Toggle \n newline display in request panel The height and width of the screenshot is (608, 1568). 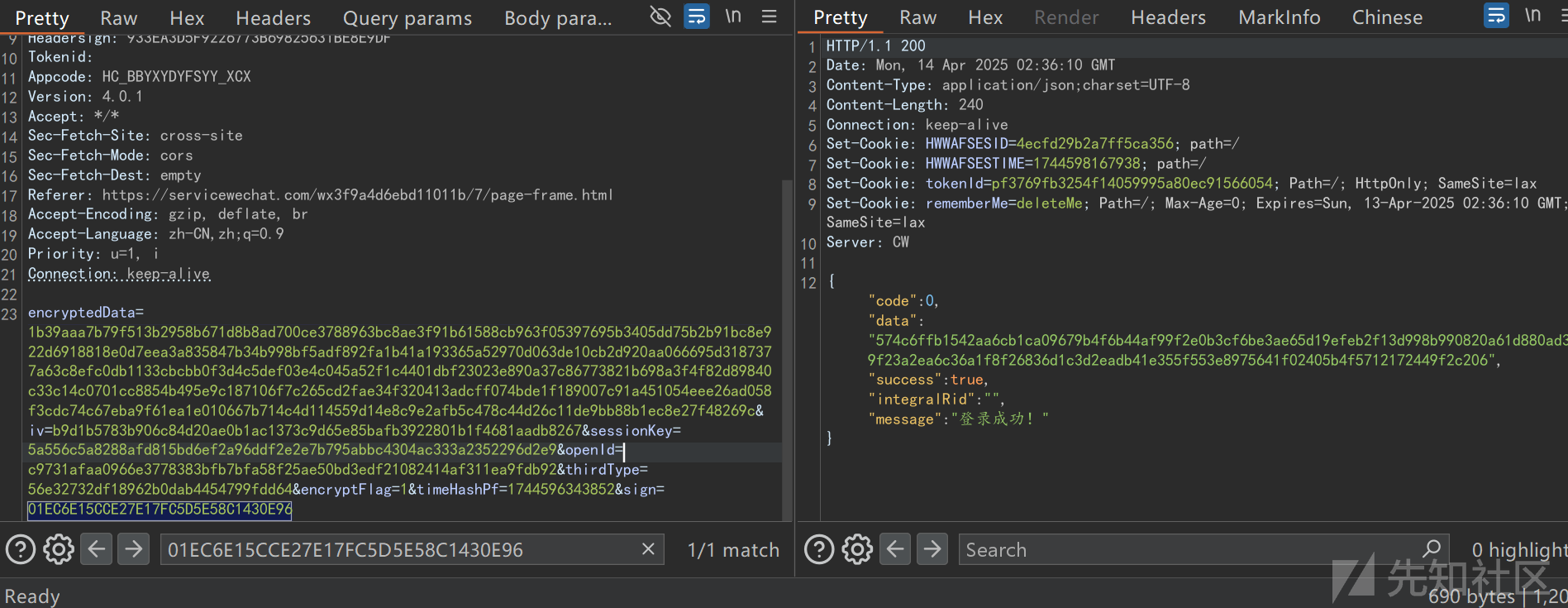coord(733,17)
